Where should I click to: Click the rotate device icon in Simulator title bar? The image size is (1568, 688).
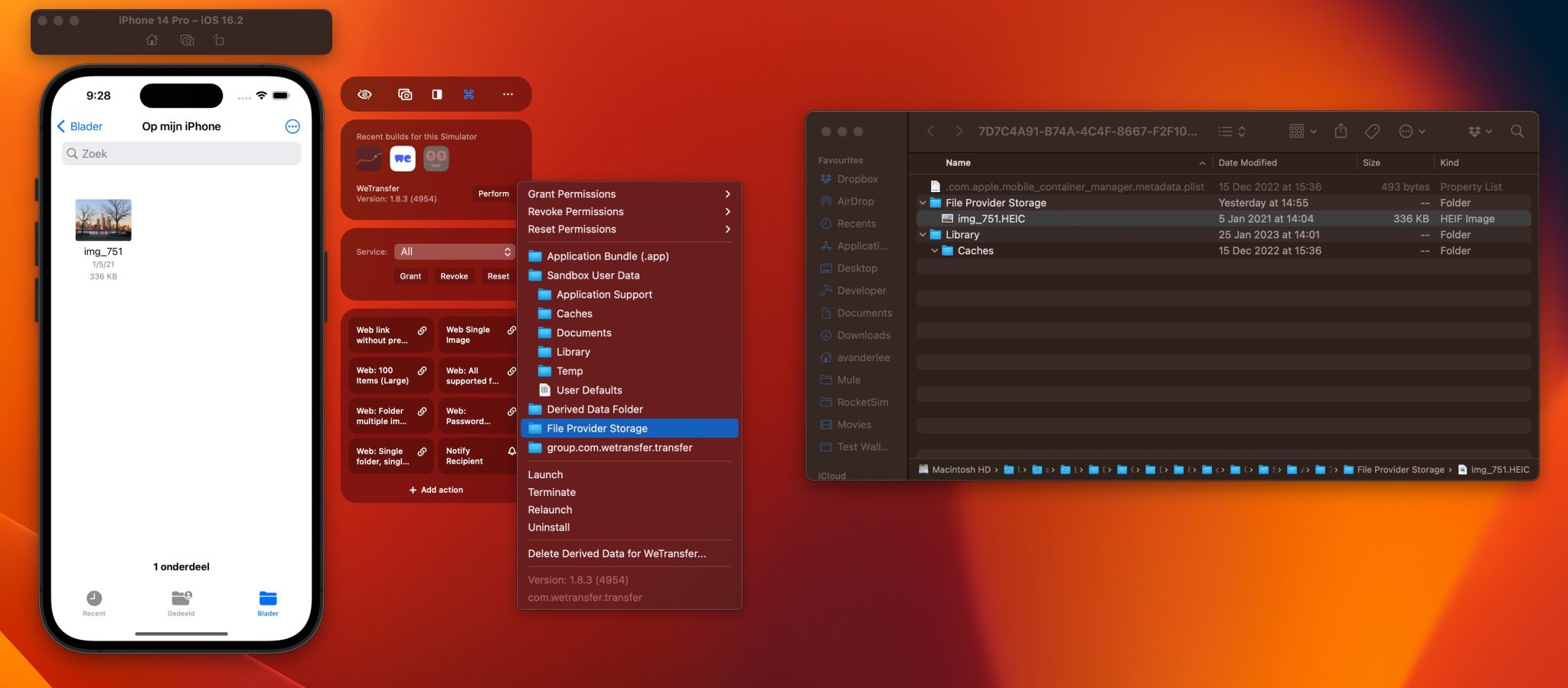[219, 40]
